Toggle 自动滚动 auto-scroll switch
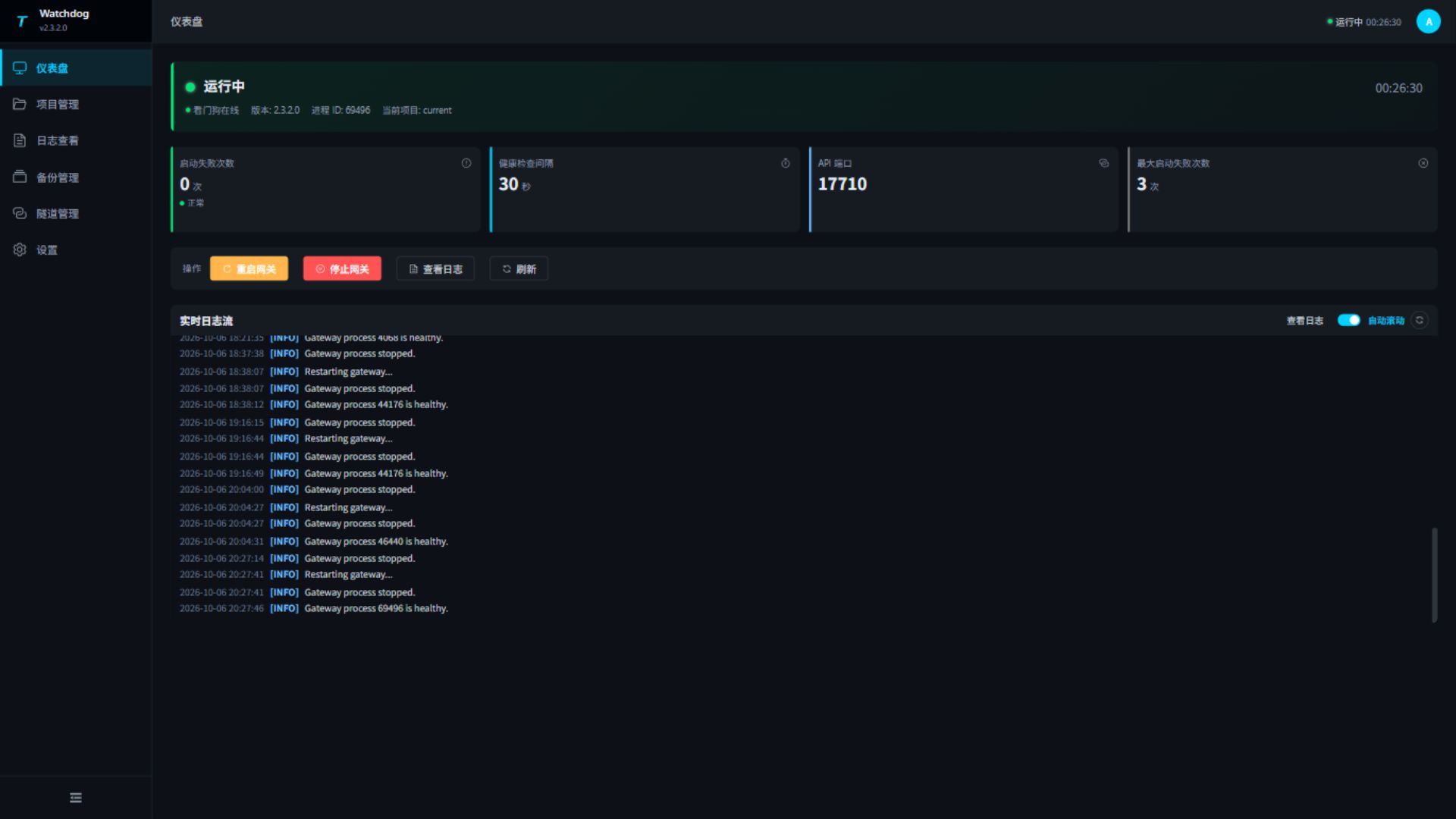 click(x=1348, y=320)
